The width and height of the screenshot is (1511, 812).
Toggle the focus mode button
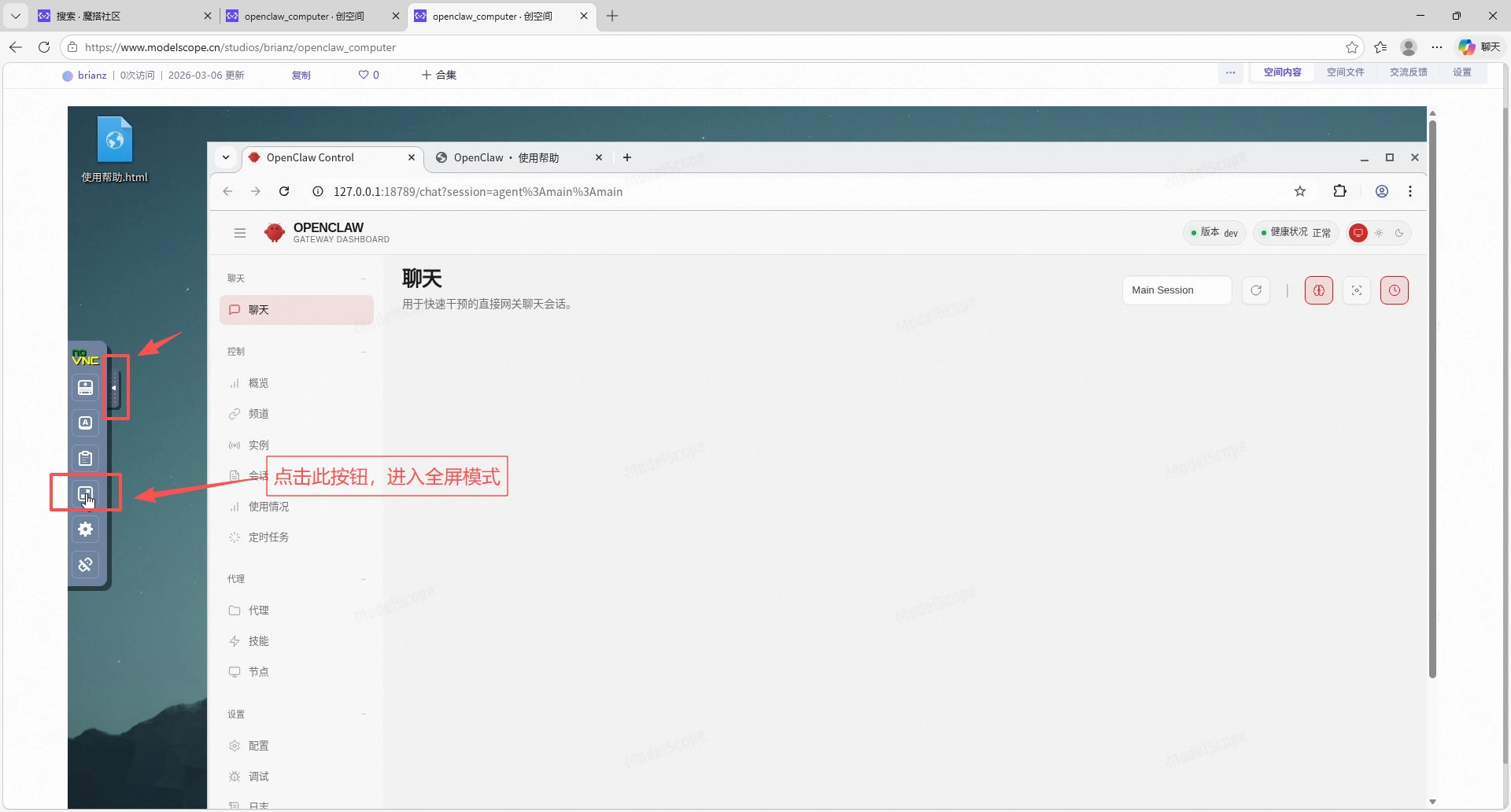pyautogui.click(x=1357, y=290)
